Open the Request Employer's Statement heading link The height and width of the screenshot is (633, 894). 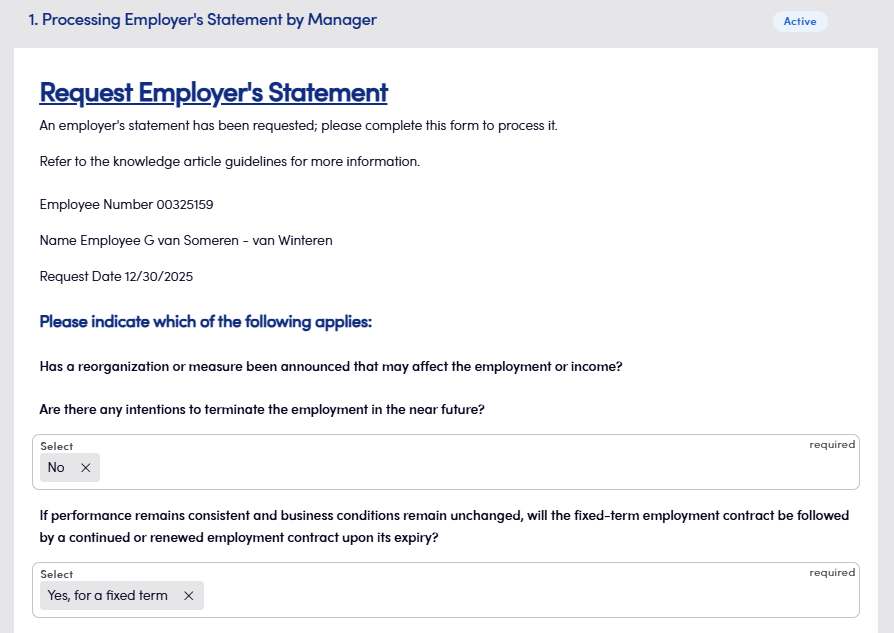213,93
